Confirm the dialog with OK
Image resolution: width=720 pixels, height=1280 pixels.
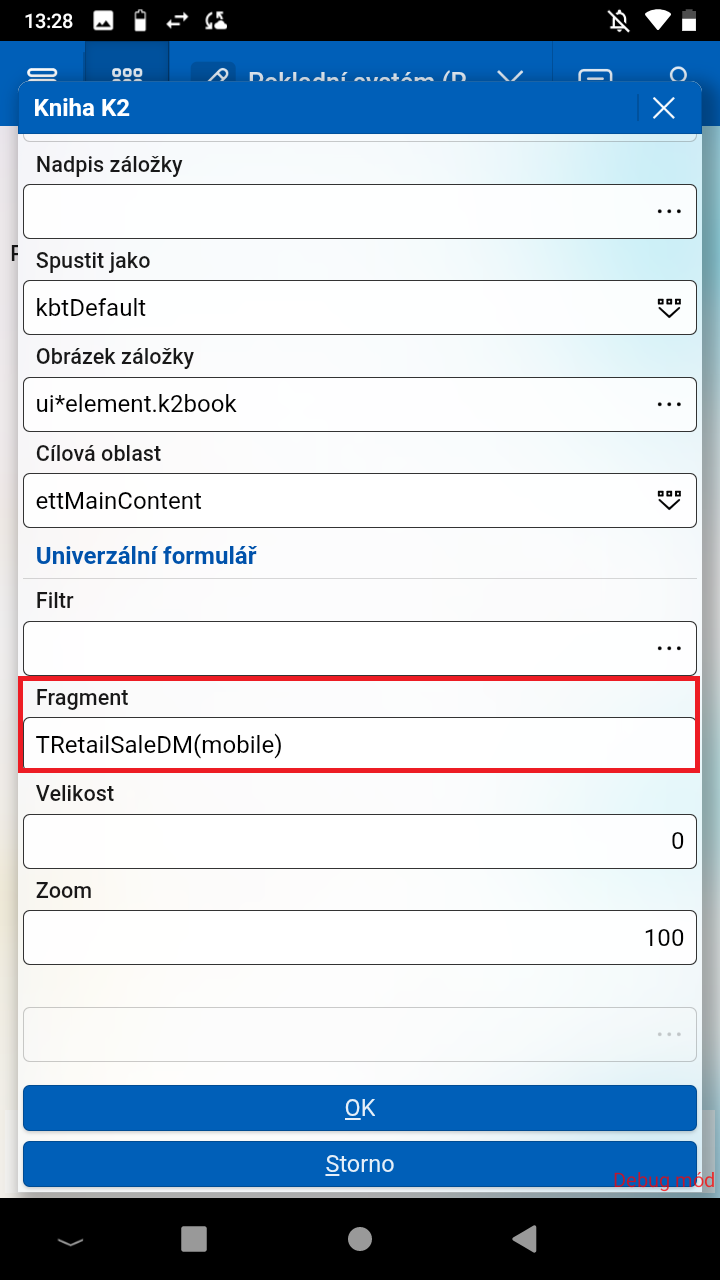[x=360, y=1108]
